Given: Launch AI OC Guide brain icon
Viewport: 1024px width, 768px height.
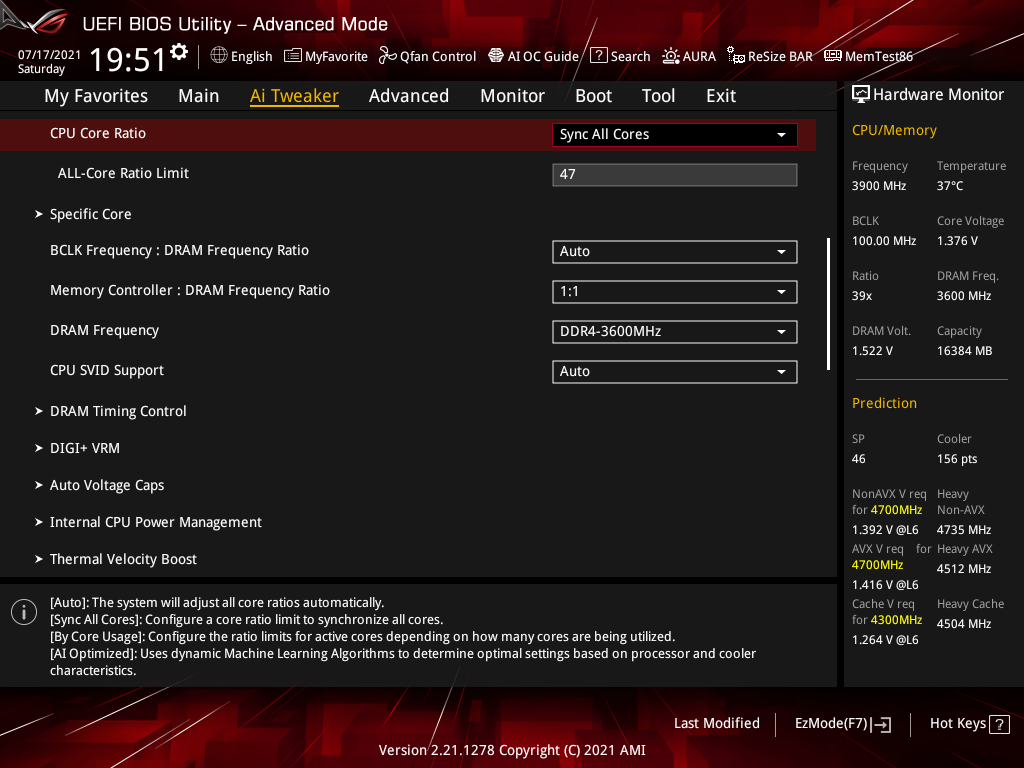Looking at the screenshot, I should click(x=496, y=56).
